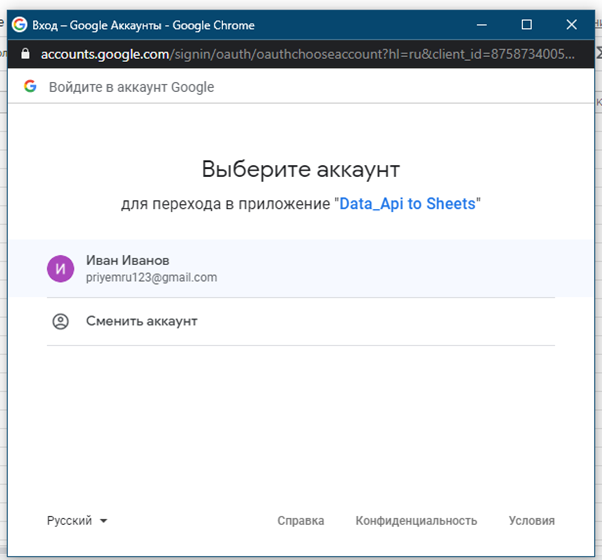This screenshot has width=602, height=560.
Task: Select the Иван Иванов account
Action: click(301, 269)
